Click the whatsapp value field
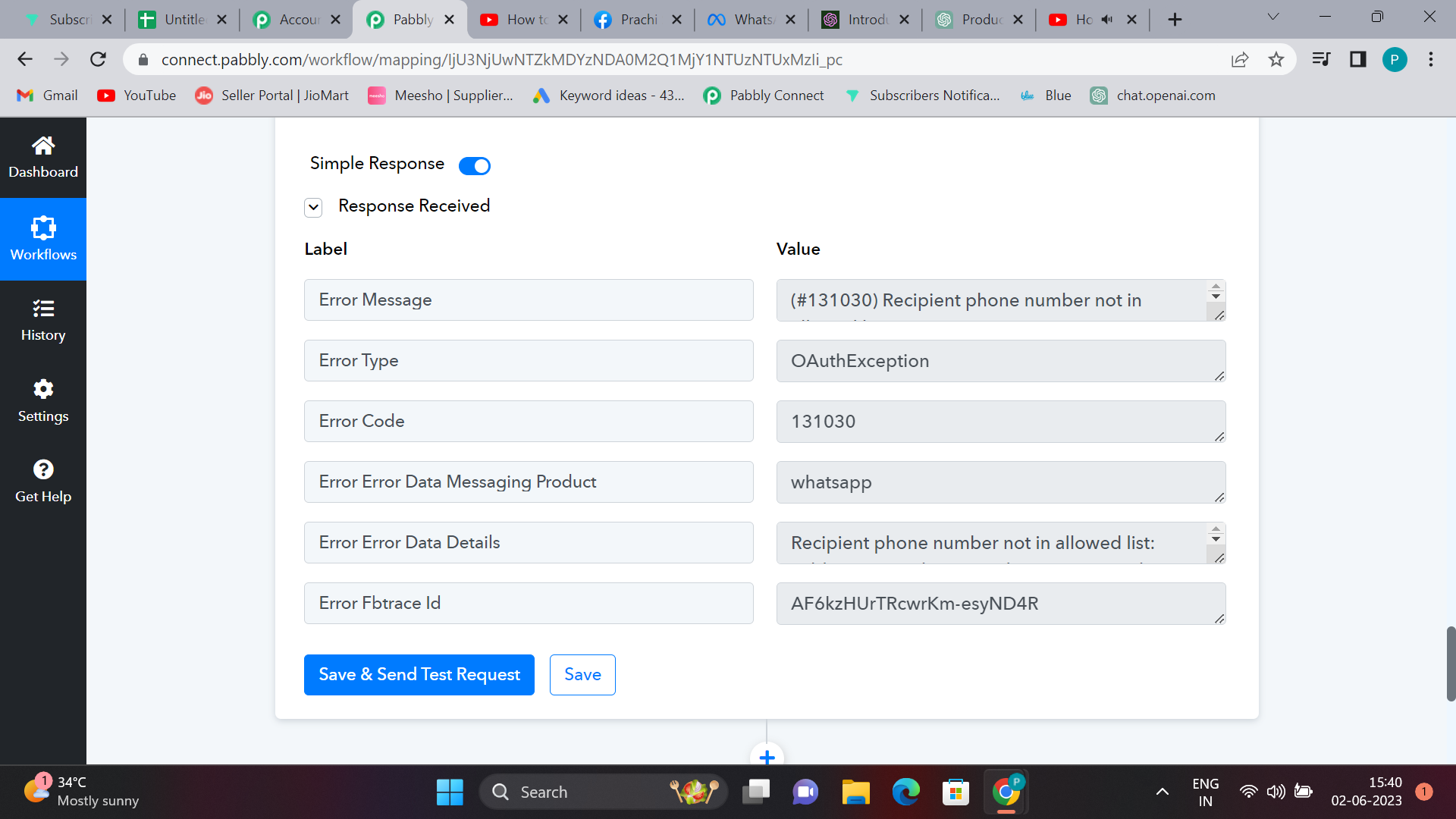 (1001, 482)
